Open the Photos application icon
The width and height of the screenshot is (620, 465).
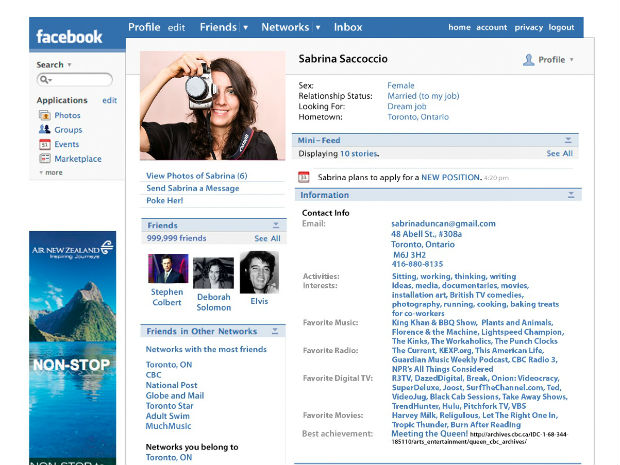pyautogui.click(x=45, y=115)
